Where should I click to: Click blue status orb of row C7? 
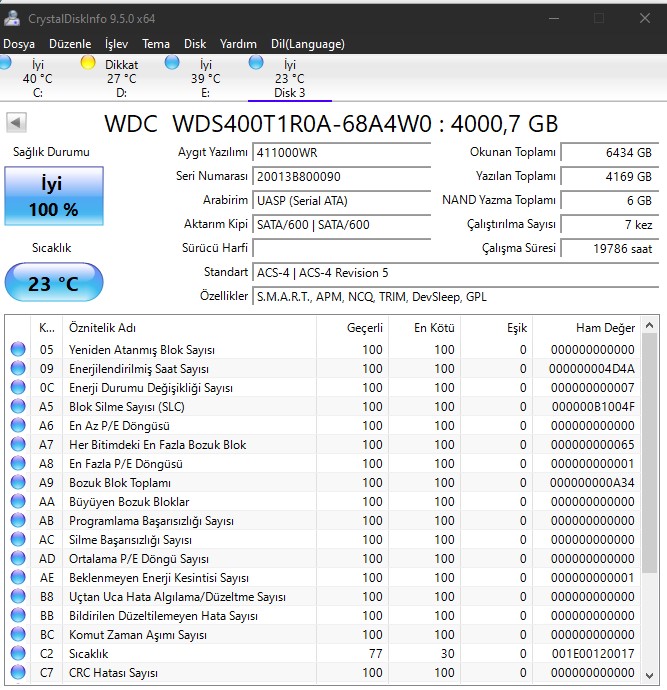click(18, 672)
